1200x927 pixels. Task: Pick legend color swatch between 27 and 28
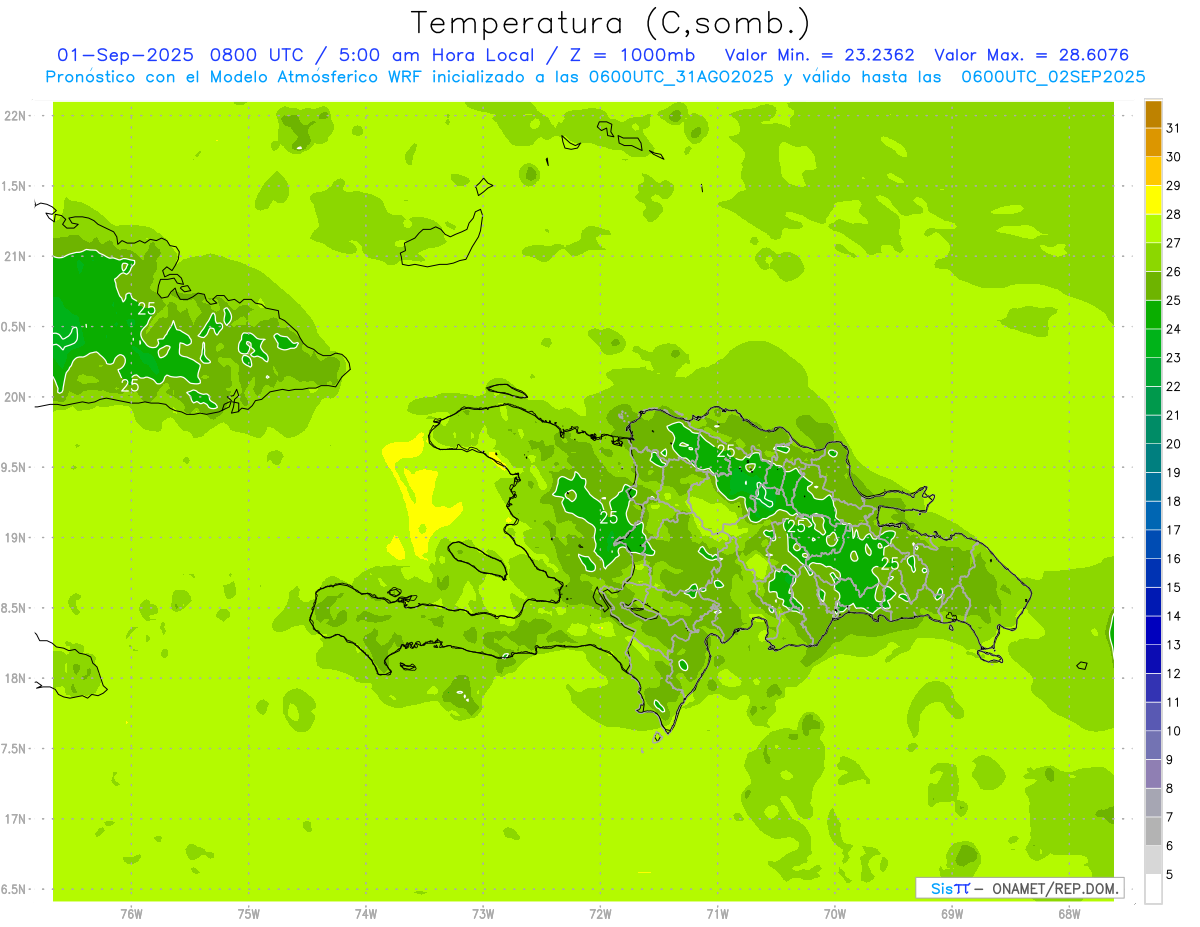(1153, 229)
